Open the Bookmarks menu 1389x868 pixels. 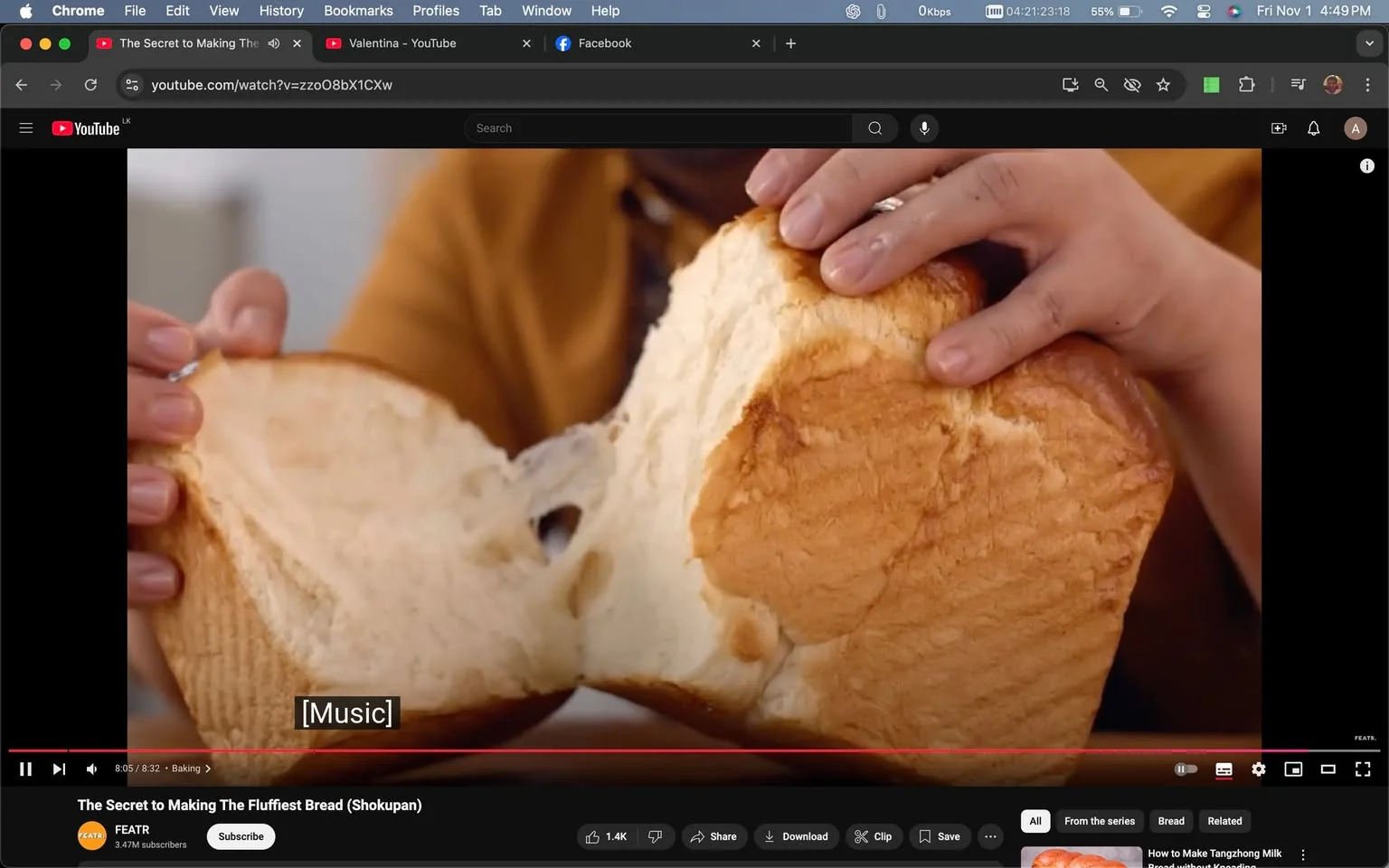point(358,11)
